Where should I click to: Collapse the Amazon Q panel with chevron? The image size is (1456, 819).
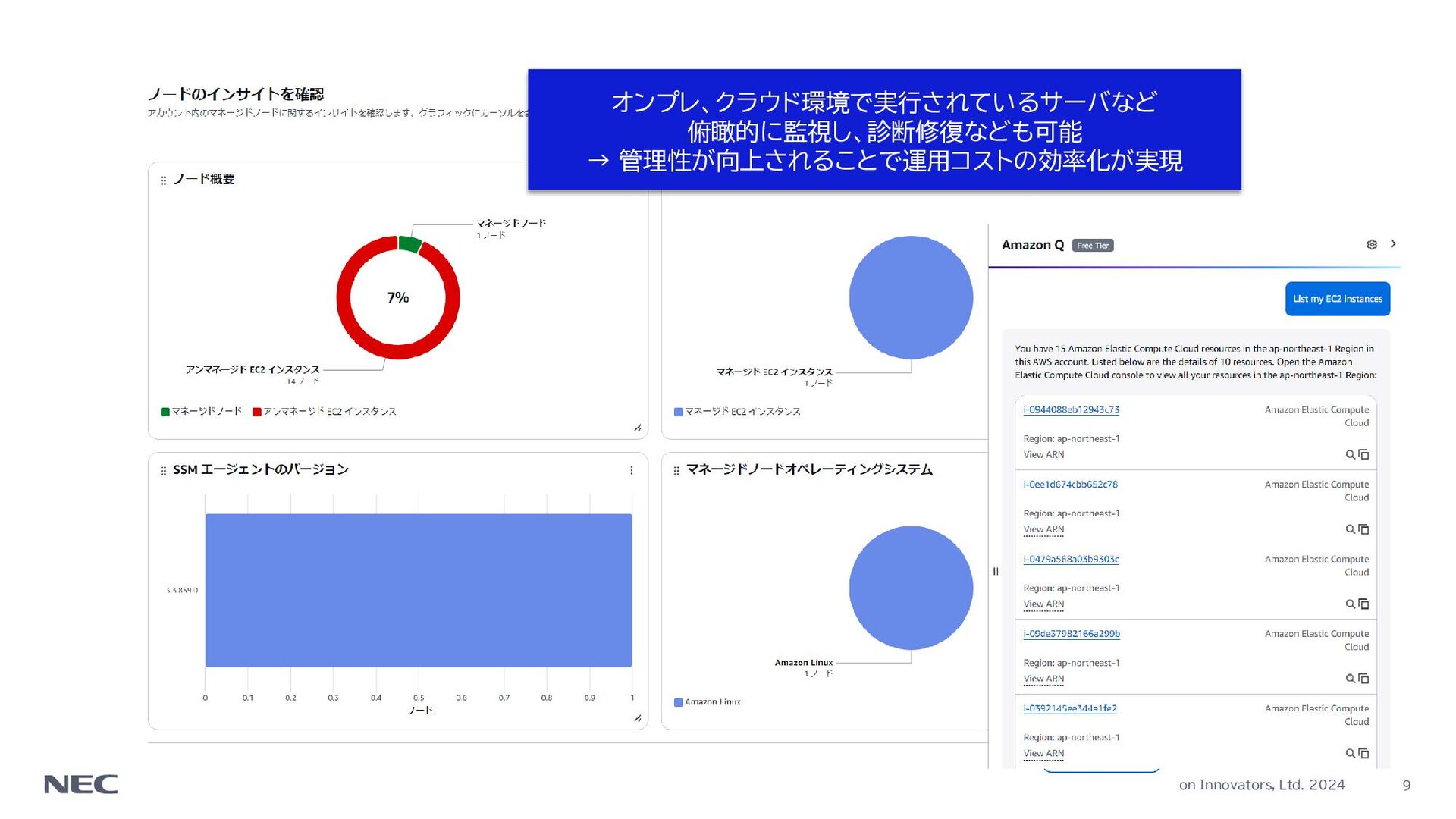pyautogui.click(x=1393, y=243)
